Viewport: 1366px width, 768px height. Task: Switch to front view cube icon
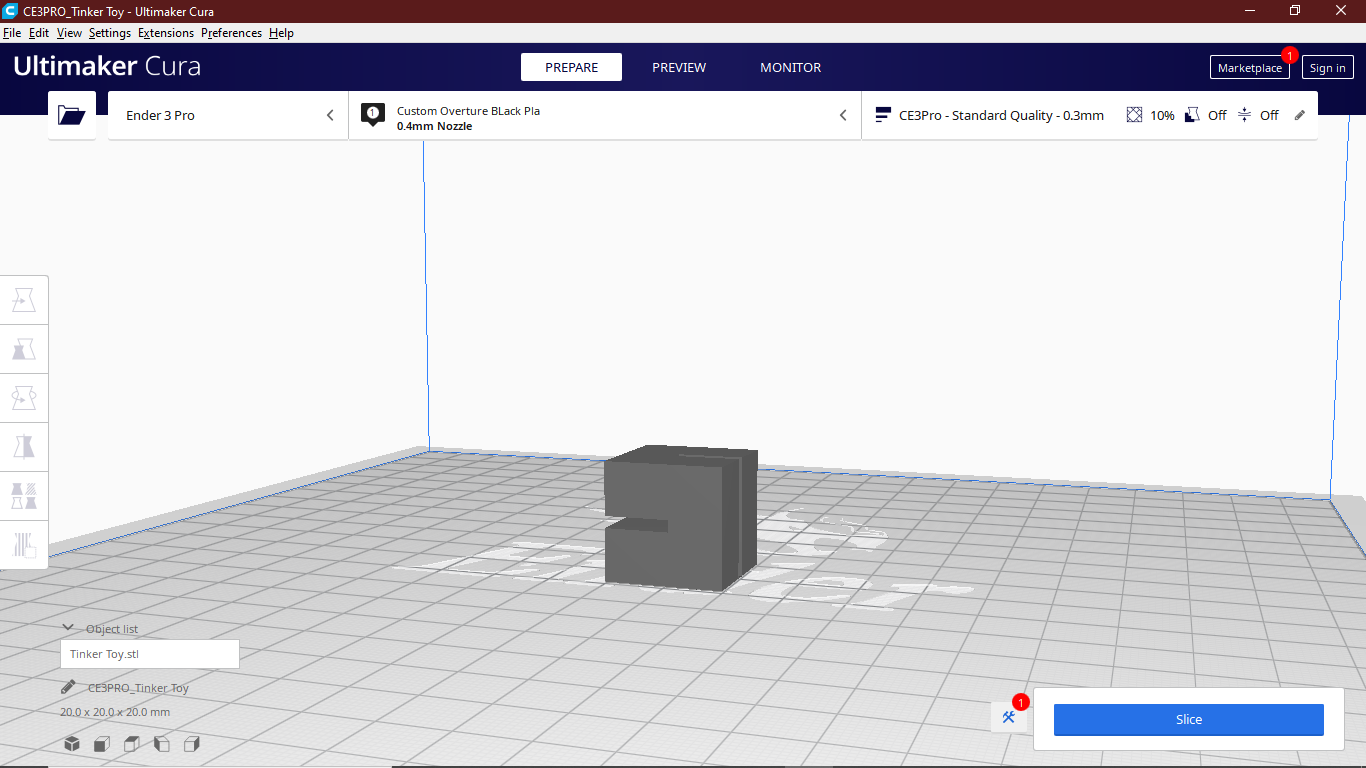102,743
